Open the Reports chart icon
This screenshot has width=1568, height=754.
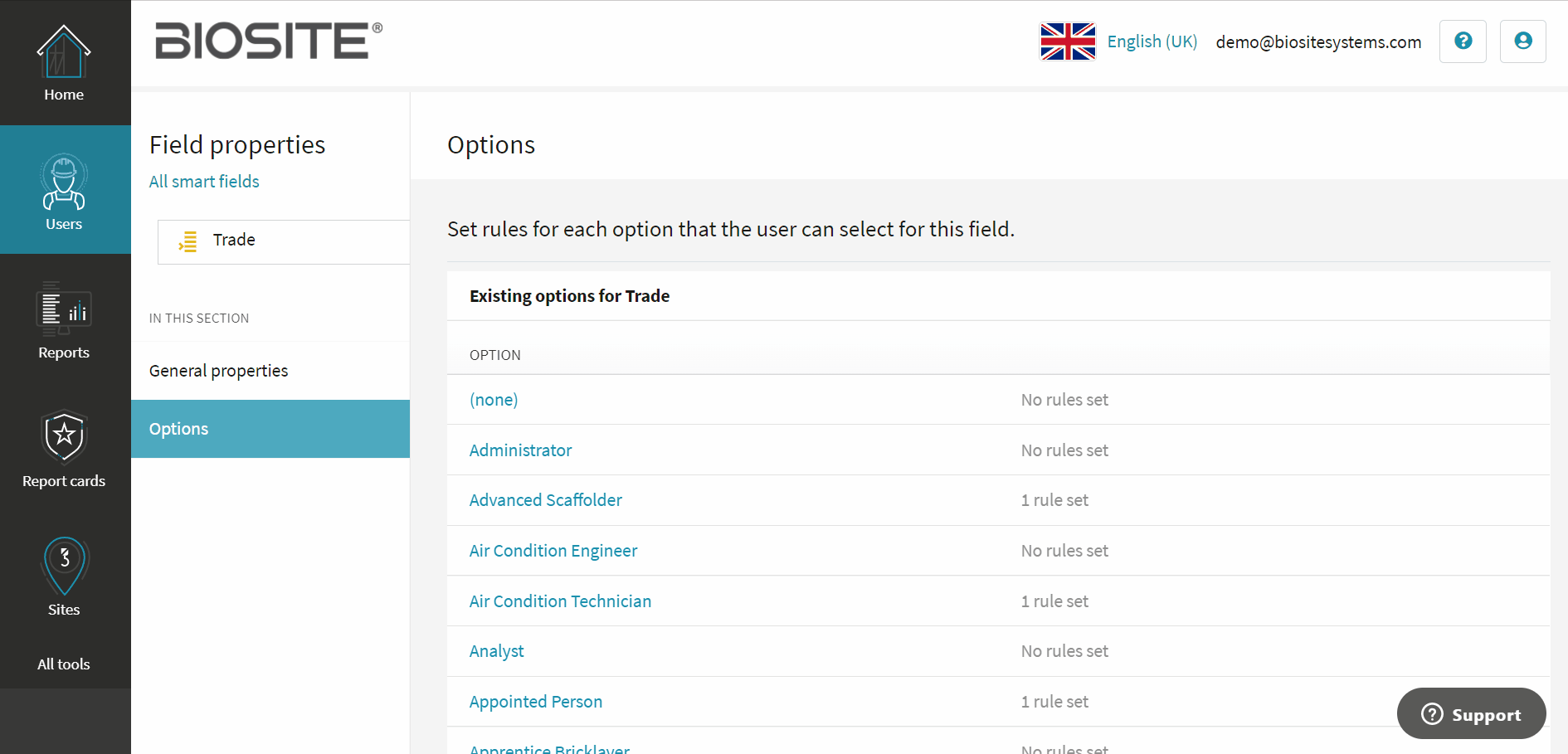tap(64, 309)
